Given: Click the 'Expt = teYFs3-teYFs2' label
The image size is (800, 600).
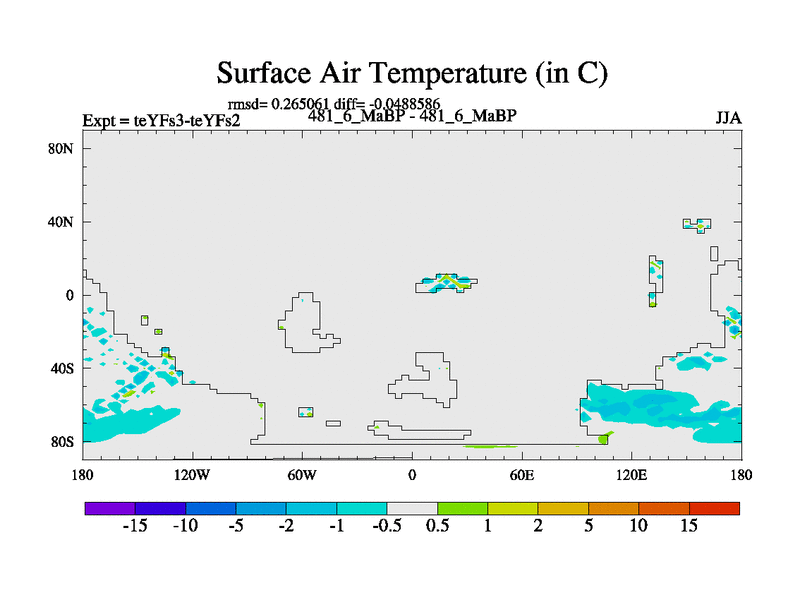Looking at the screenshot, I should (x=160, y=122).
